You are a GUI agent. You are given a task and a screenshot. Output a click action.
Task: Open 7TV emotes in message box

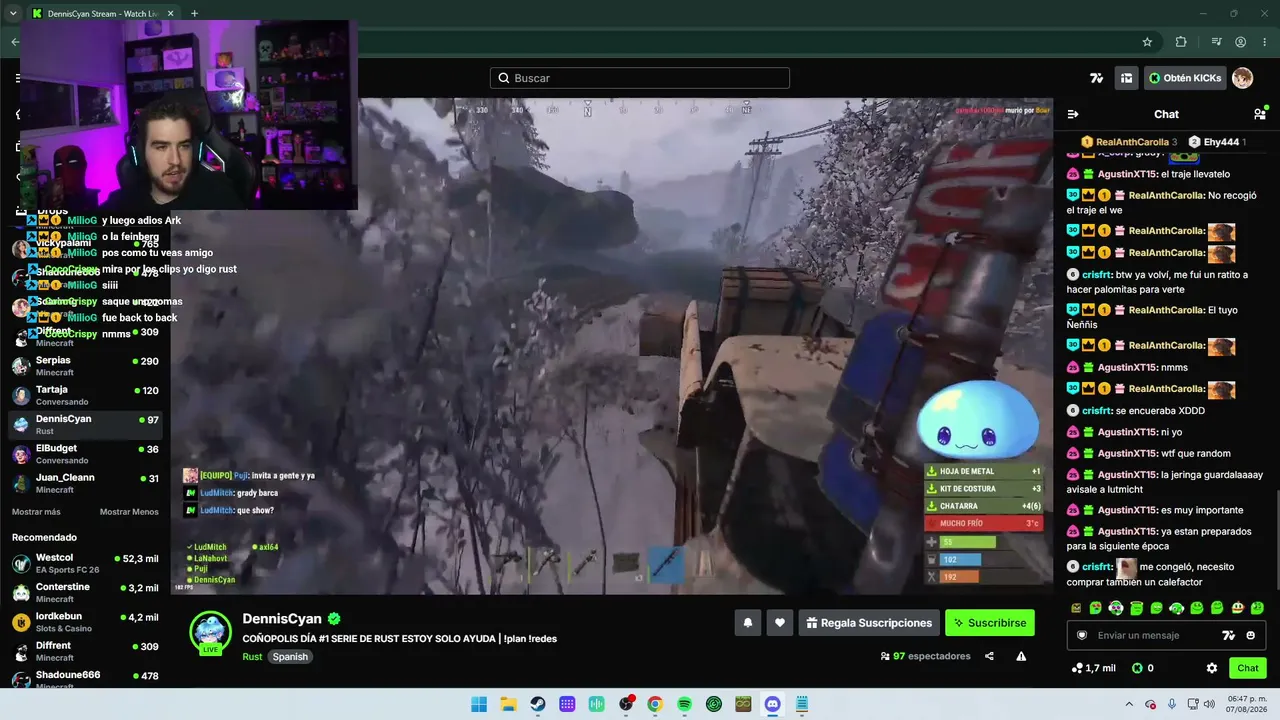coord(1229,635)
